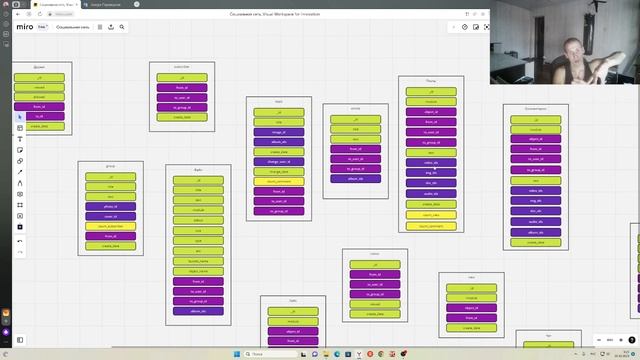The image size is (640, 360).
Task: Open File Explorer from the taskbar
Action: tap(326, 354)
